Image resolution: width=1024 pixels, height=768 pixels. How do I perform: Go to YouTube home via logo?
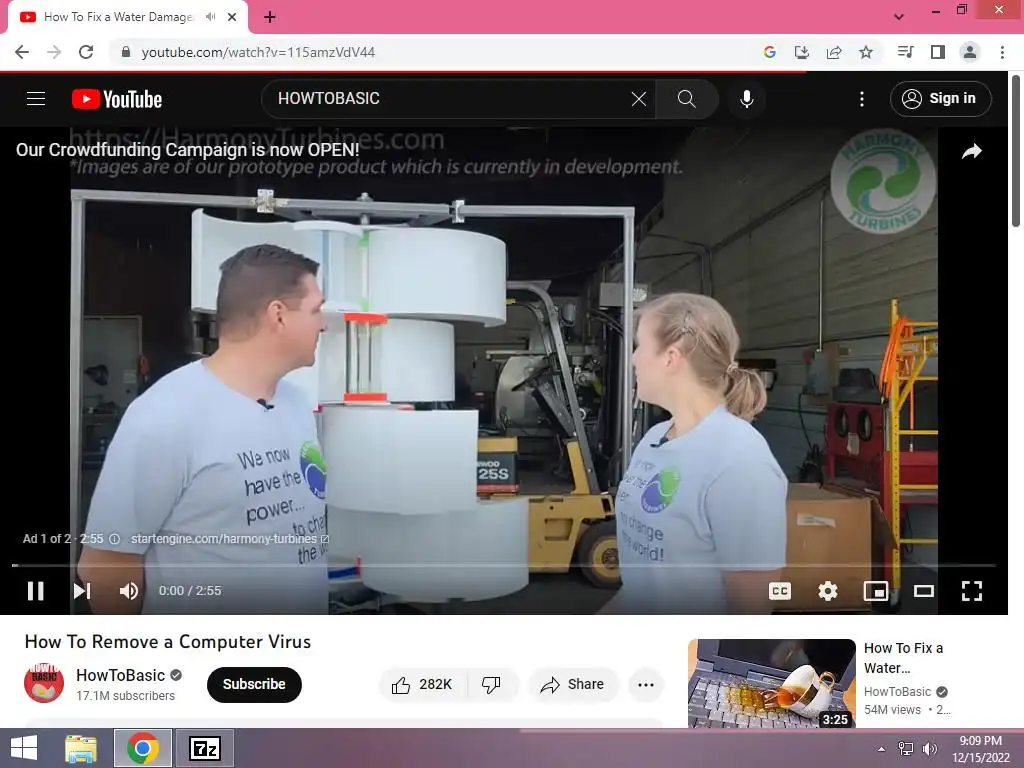click(117, 99)
